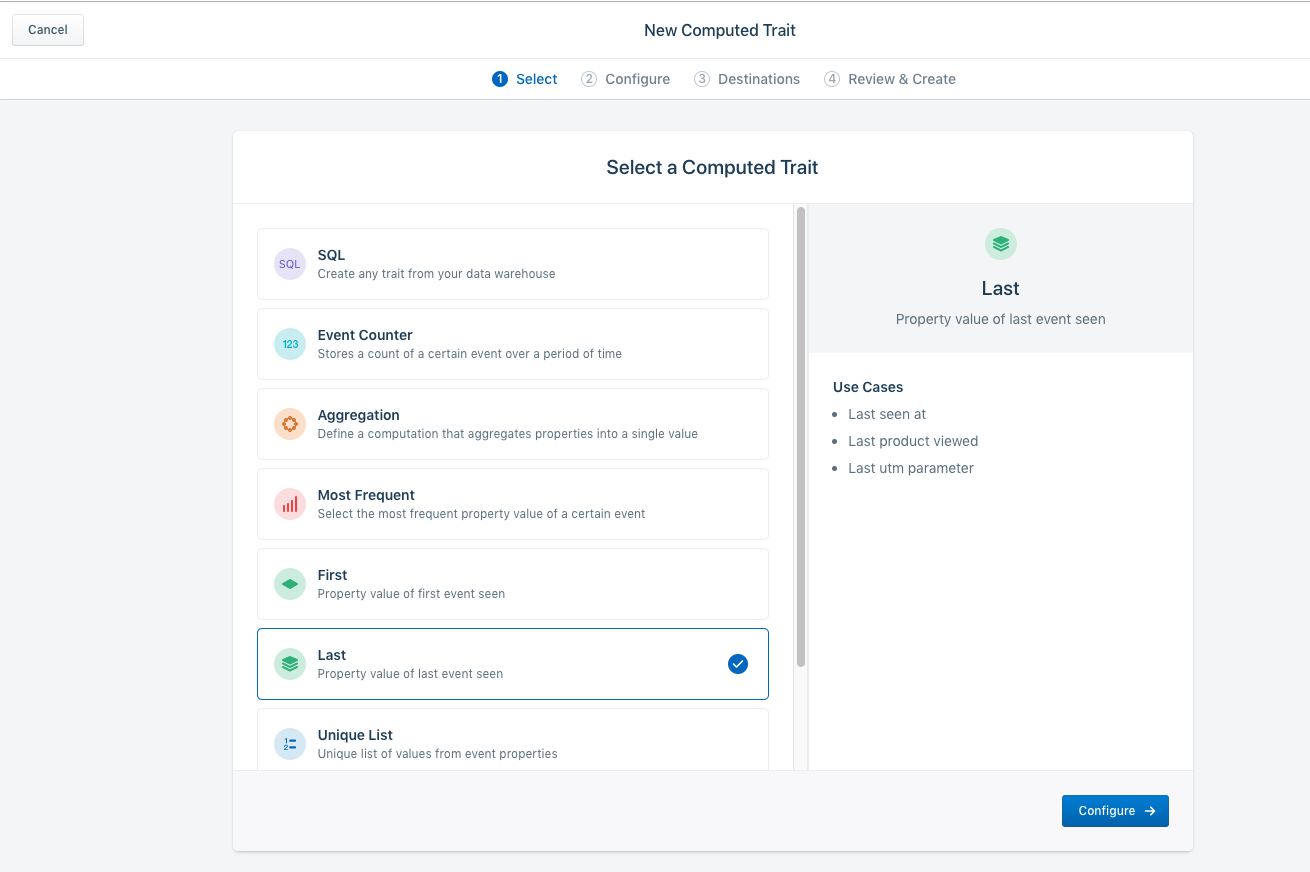
Task: Pick the Aggregation trait title
Action: click(358, 415)
